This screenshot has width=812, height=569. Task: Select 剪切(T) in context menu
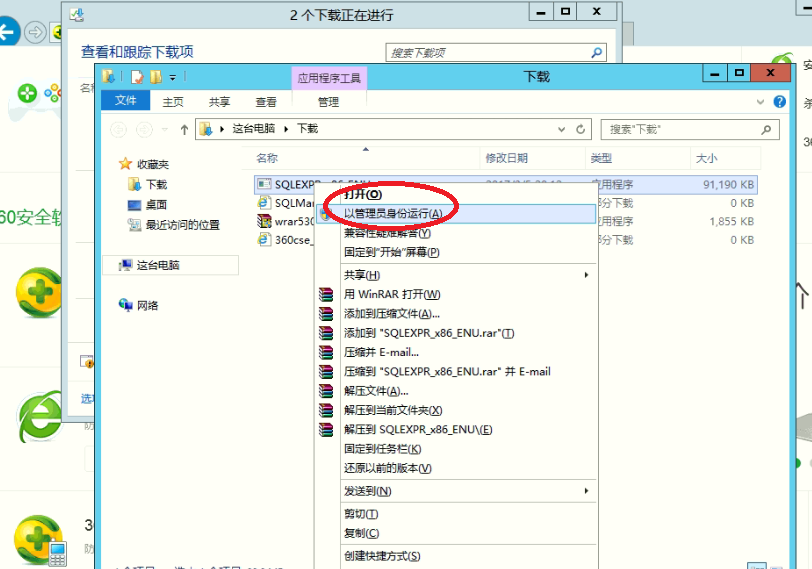361,514
